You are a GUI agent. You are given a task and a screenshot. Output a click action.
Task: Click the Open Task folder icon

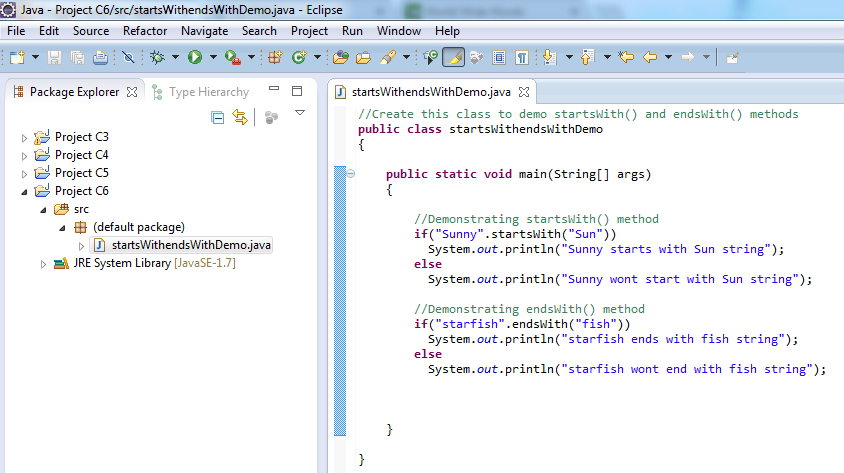[x=364, y=57]
